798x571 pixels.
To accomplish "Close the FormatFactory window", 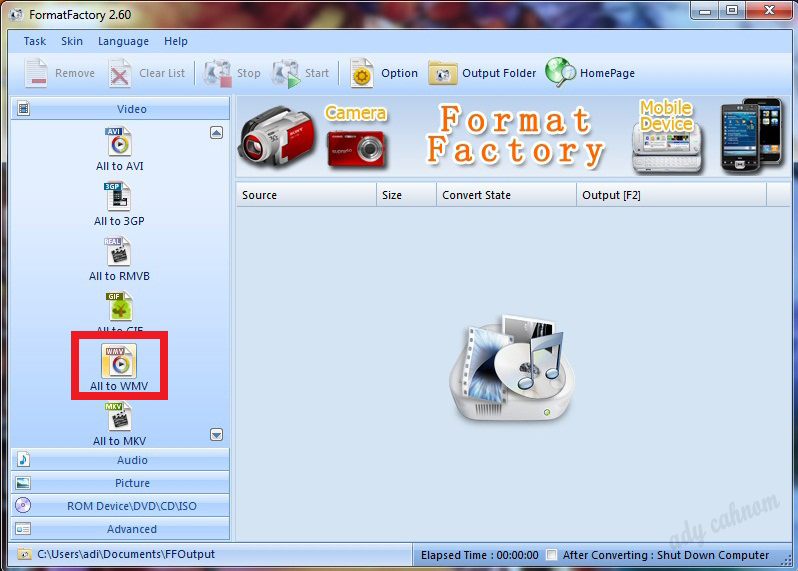I will pyautogui.click(x=769, y=11).
